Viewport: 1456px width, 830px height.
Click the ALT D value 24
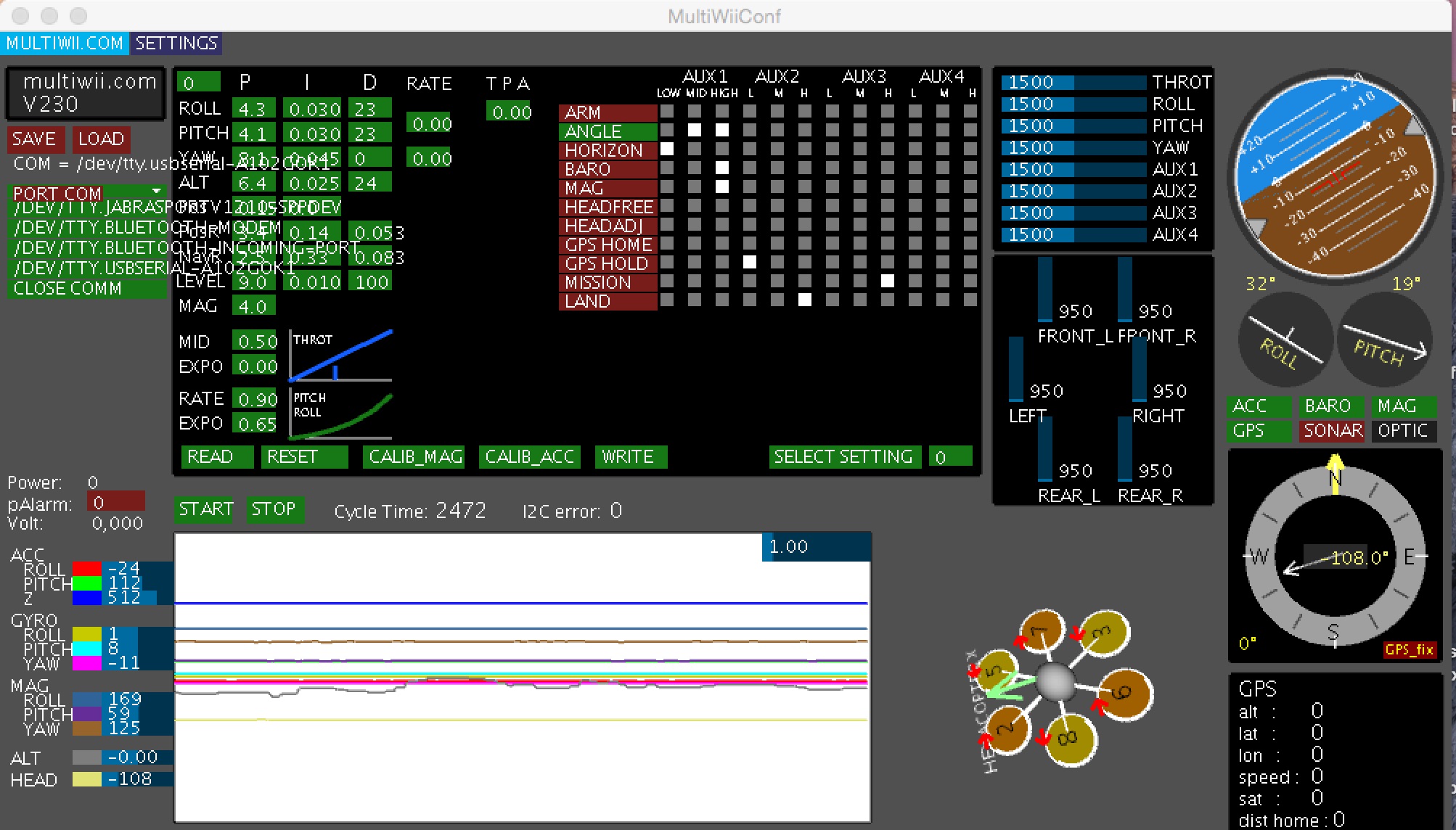369,183
